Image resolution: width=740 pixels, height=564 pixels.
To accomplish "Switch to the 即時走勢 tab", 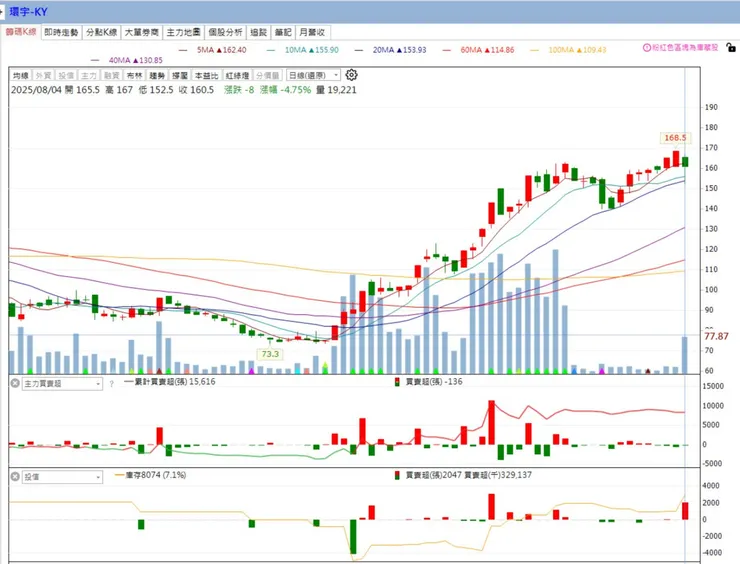I will click(x=61, y=32).
